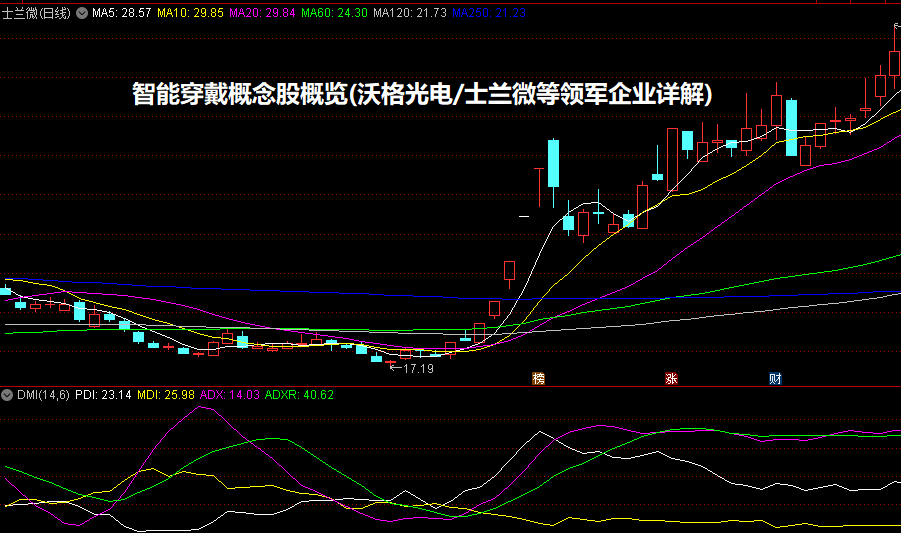Click the MA120: 21.73 label
Screen dimensions: 901x533
click(410, 13)
